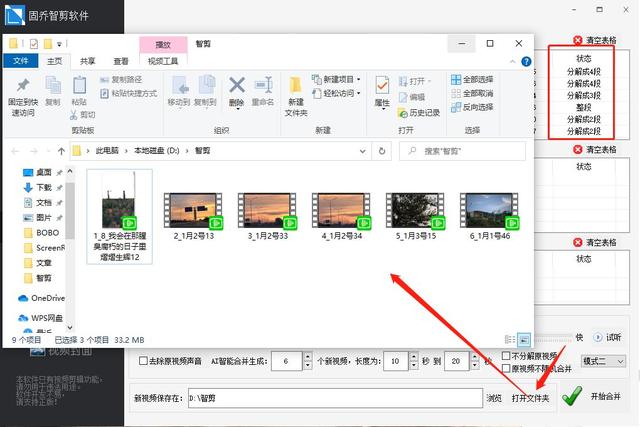Select video thumbnail 6_1月1号46
Screen dimensions: 640x427
(x=490, y=216)
